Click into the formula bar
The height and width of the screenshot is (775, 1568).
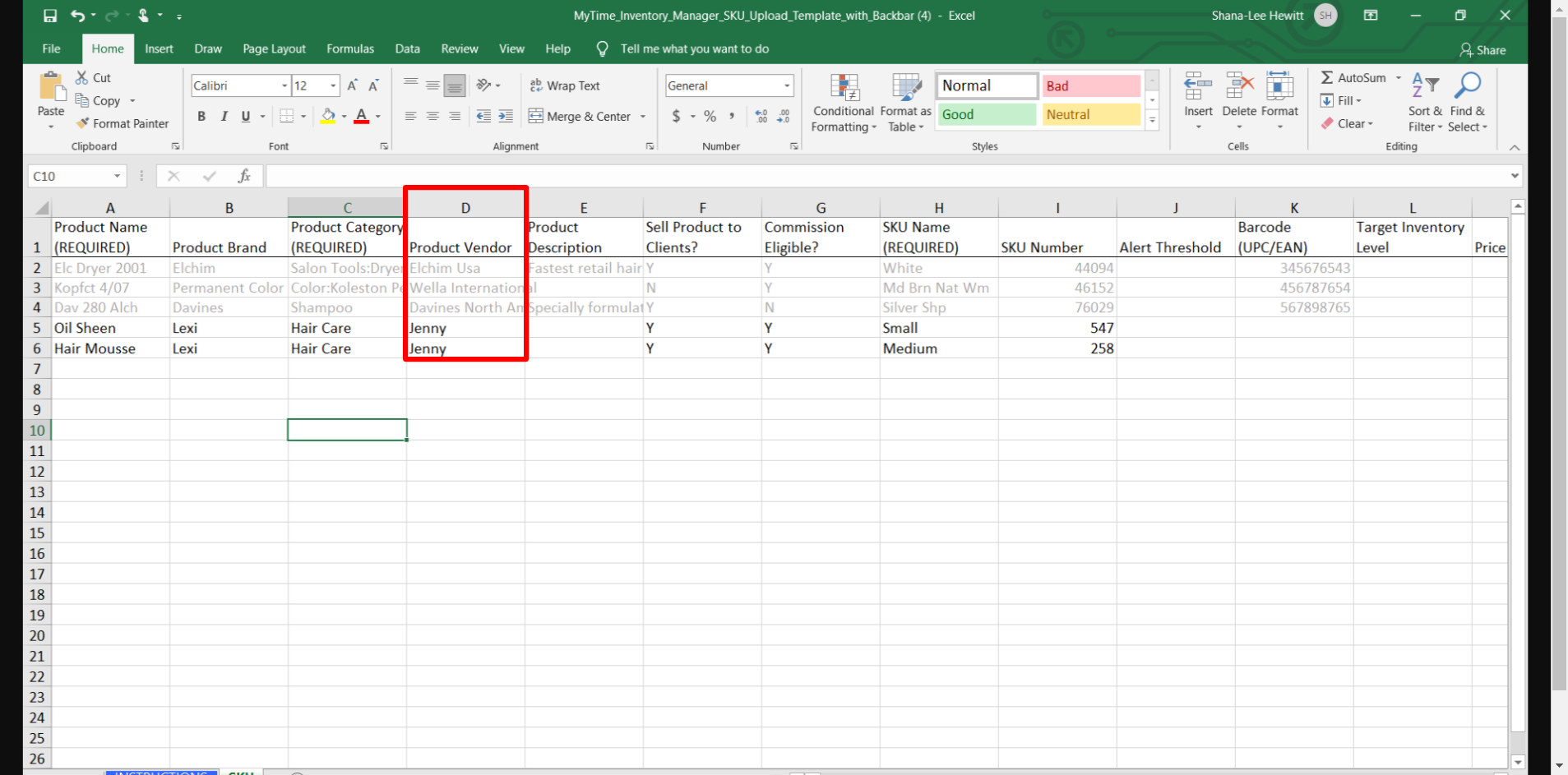click(886, 176)
